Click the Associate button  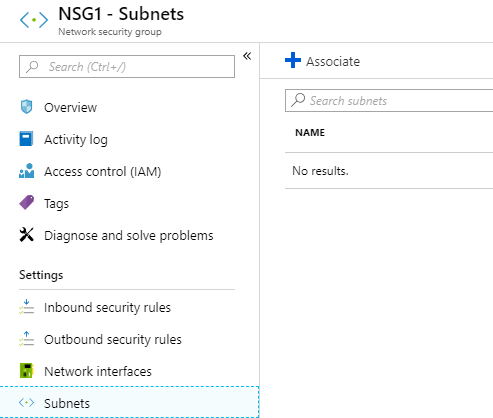pos(323,61)
